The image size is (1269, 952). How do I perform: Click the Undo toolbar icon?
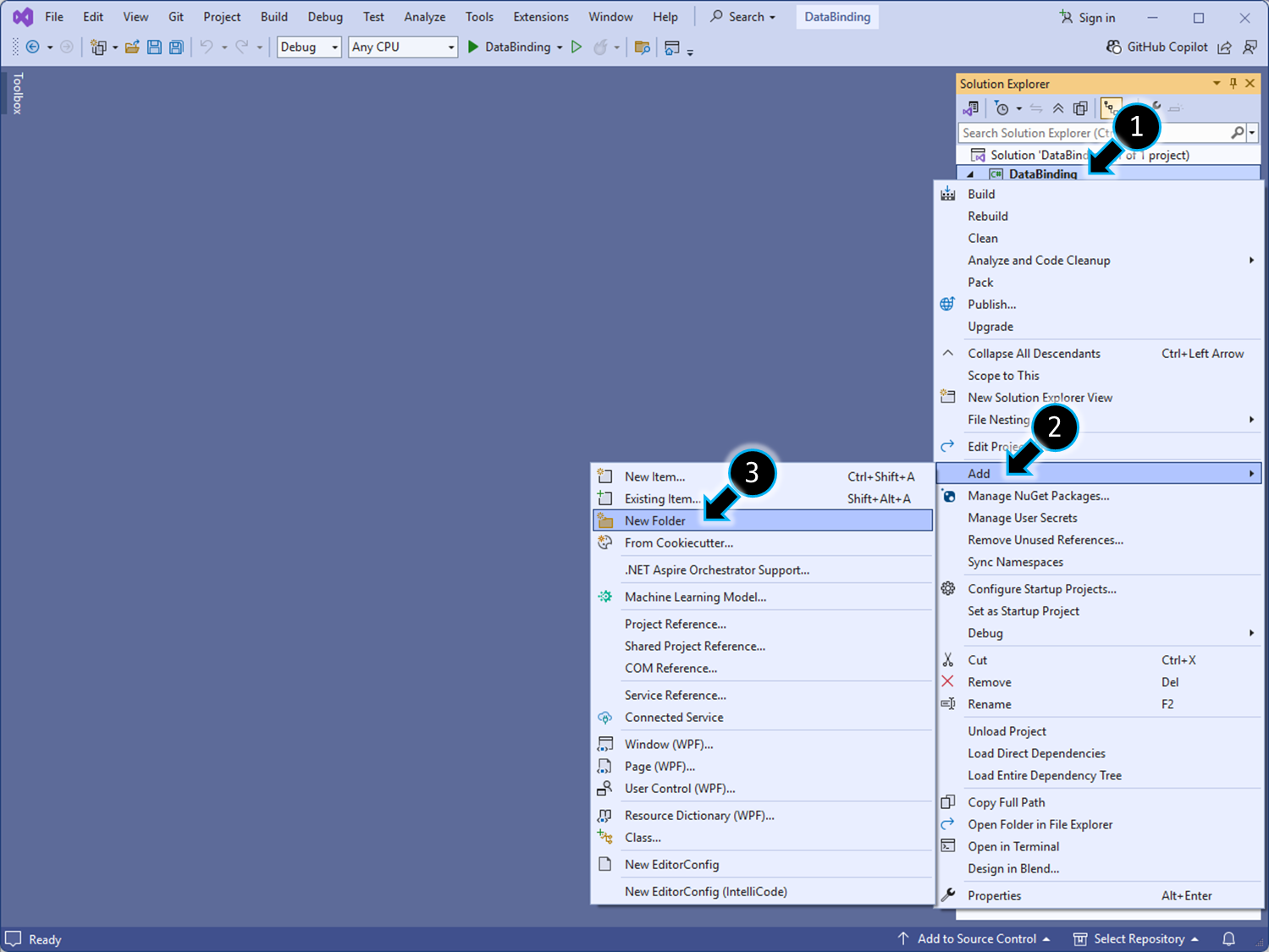[206, 47]
